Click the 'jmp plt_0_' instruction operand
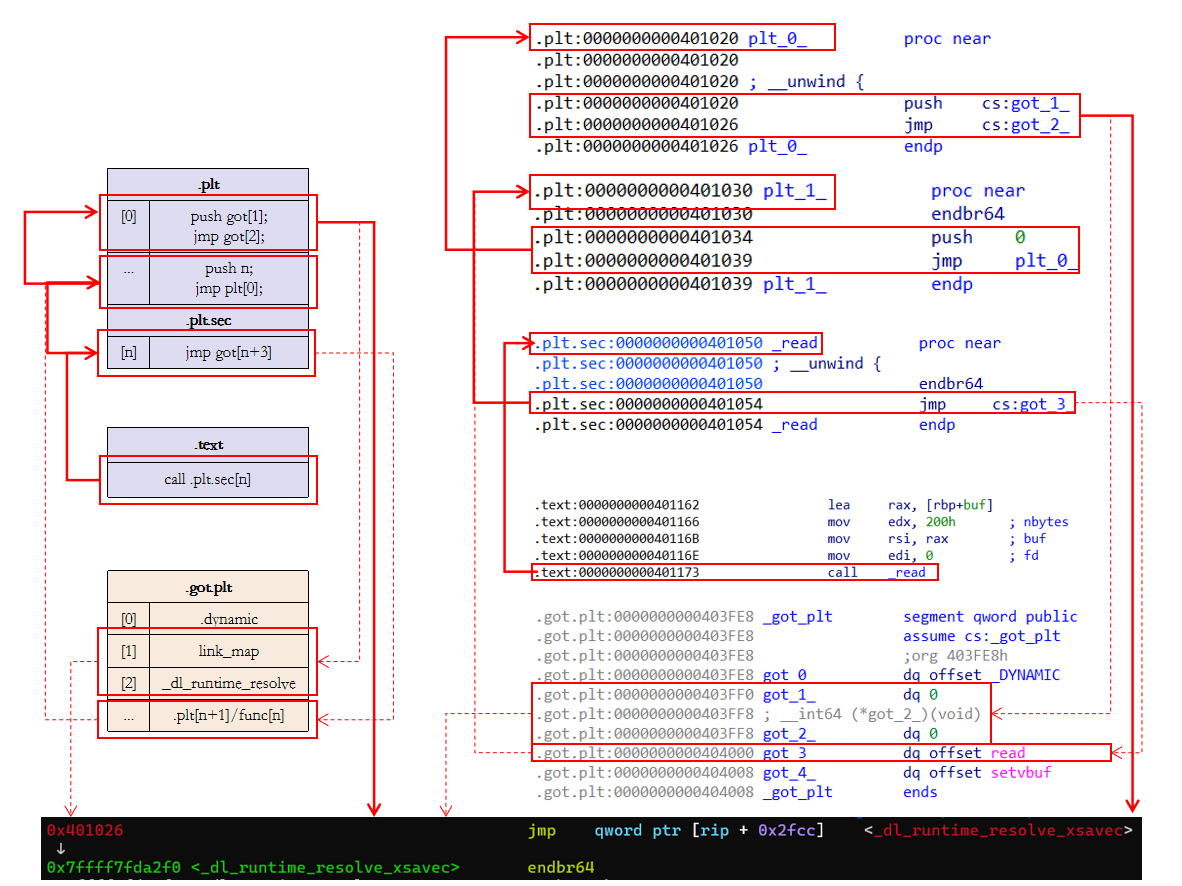Screen dimensions: 1182x886 1046,261
